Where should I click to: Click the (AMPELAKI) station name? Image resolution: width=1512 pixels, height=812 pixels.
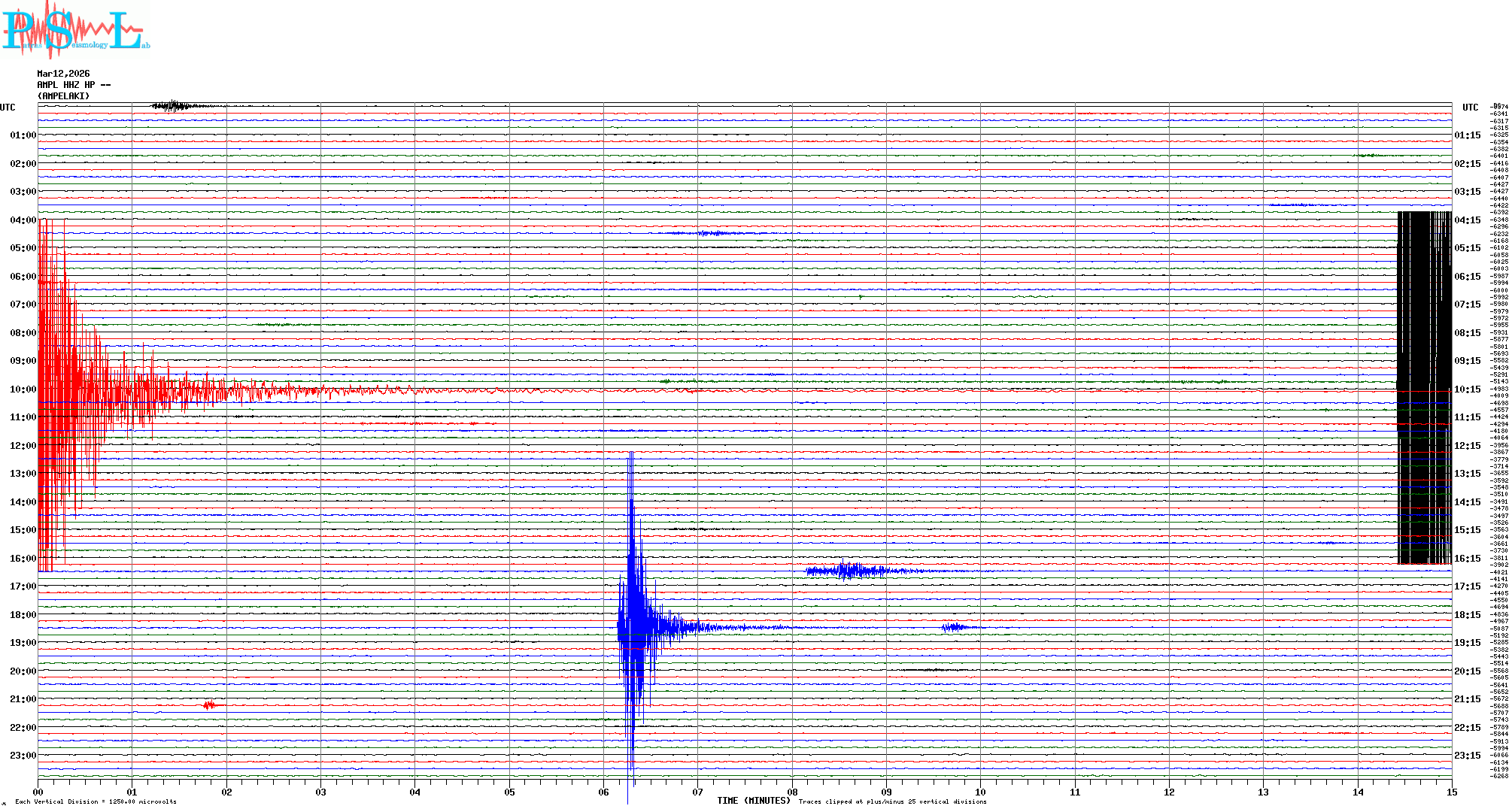[x=63, y=96]
